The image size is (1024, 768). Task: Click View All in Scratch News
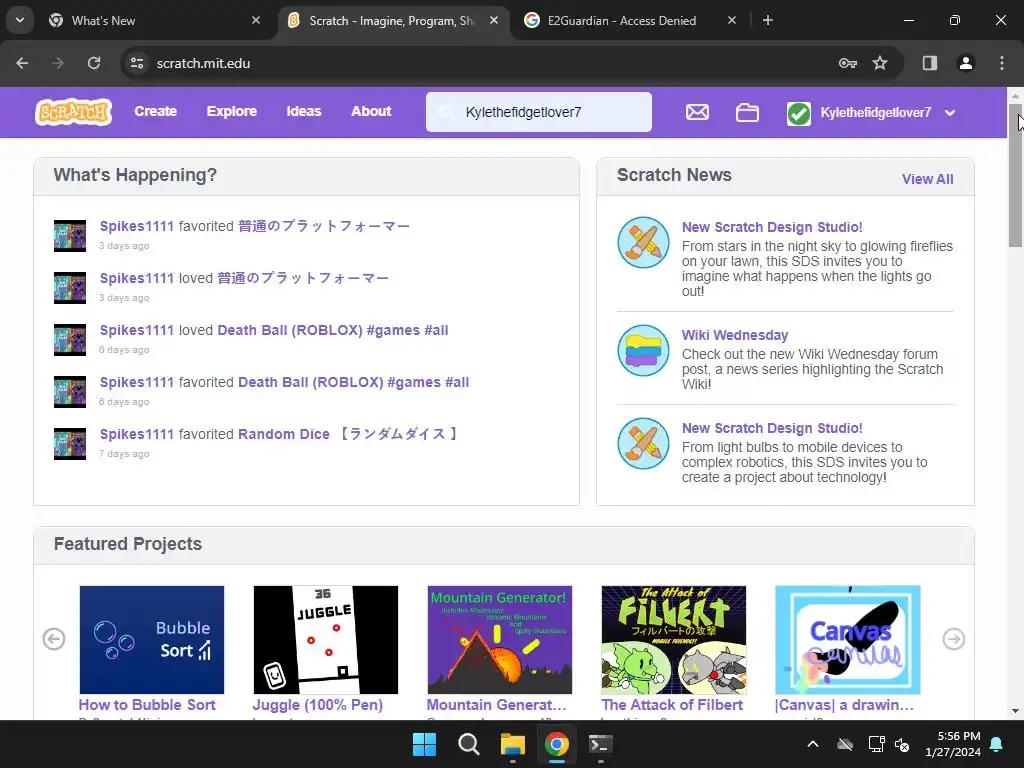click(927, 179)
